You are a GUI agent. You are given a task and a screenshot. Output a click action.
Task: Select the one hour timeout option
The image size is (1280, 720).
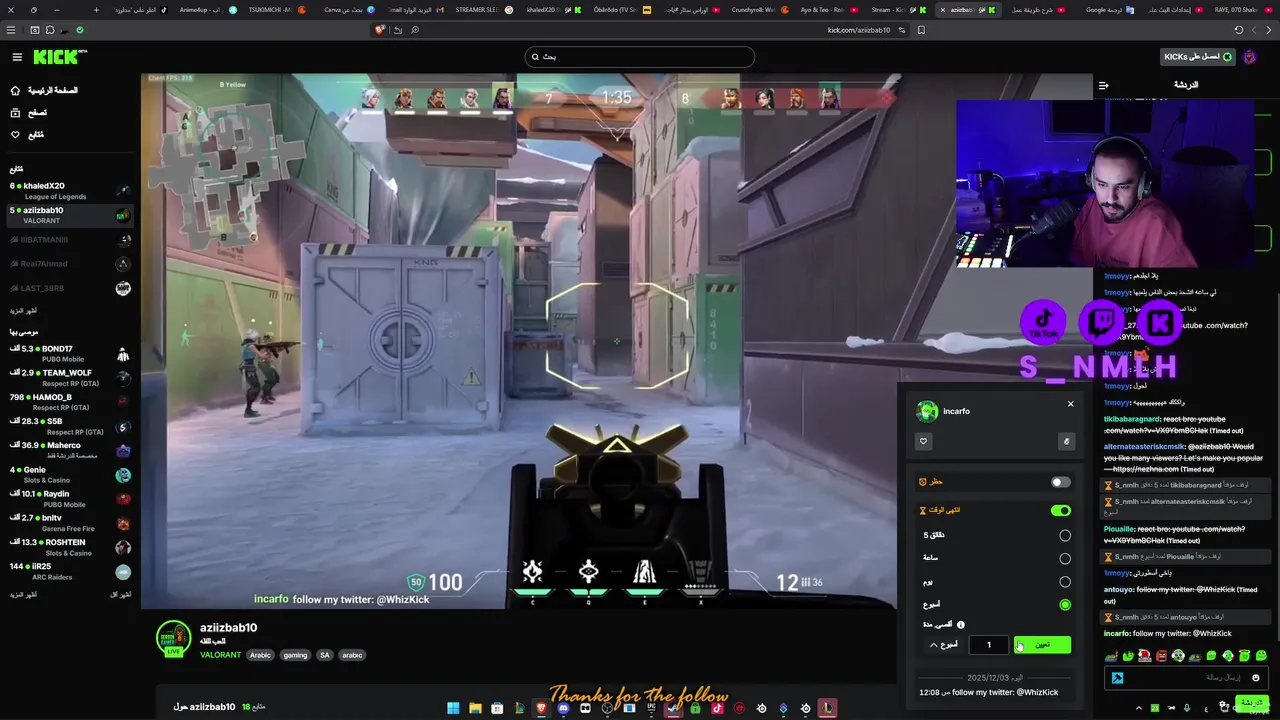tap(1065, 558)
